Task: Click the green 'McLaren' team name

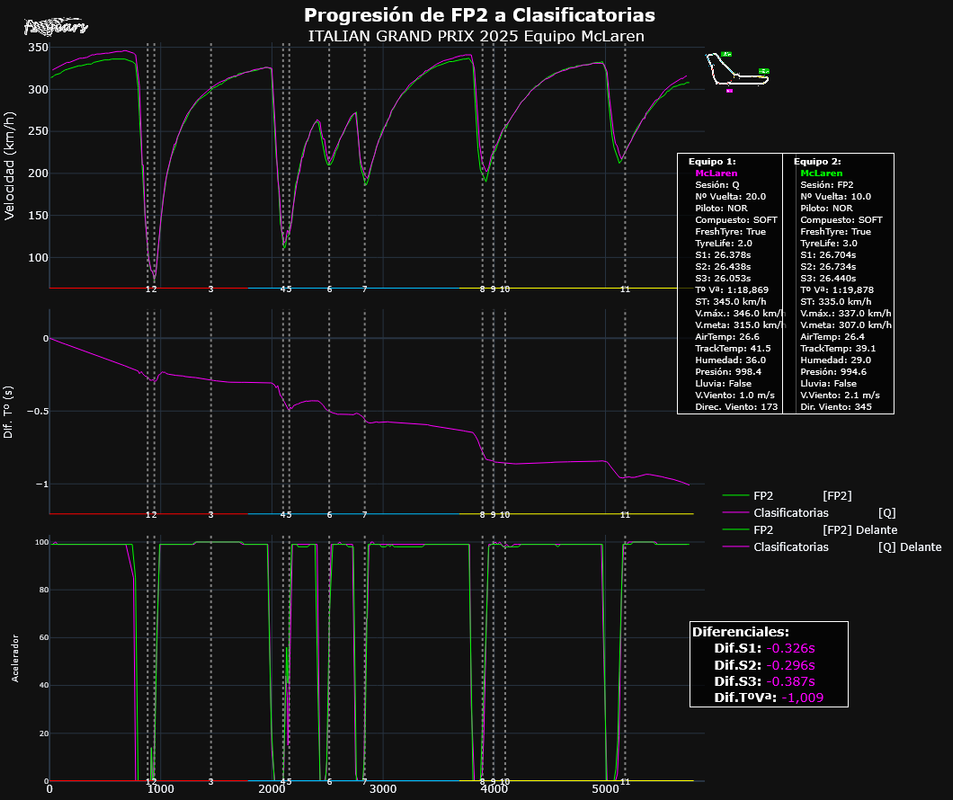Action: [x=821, y=173]
